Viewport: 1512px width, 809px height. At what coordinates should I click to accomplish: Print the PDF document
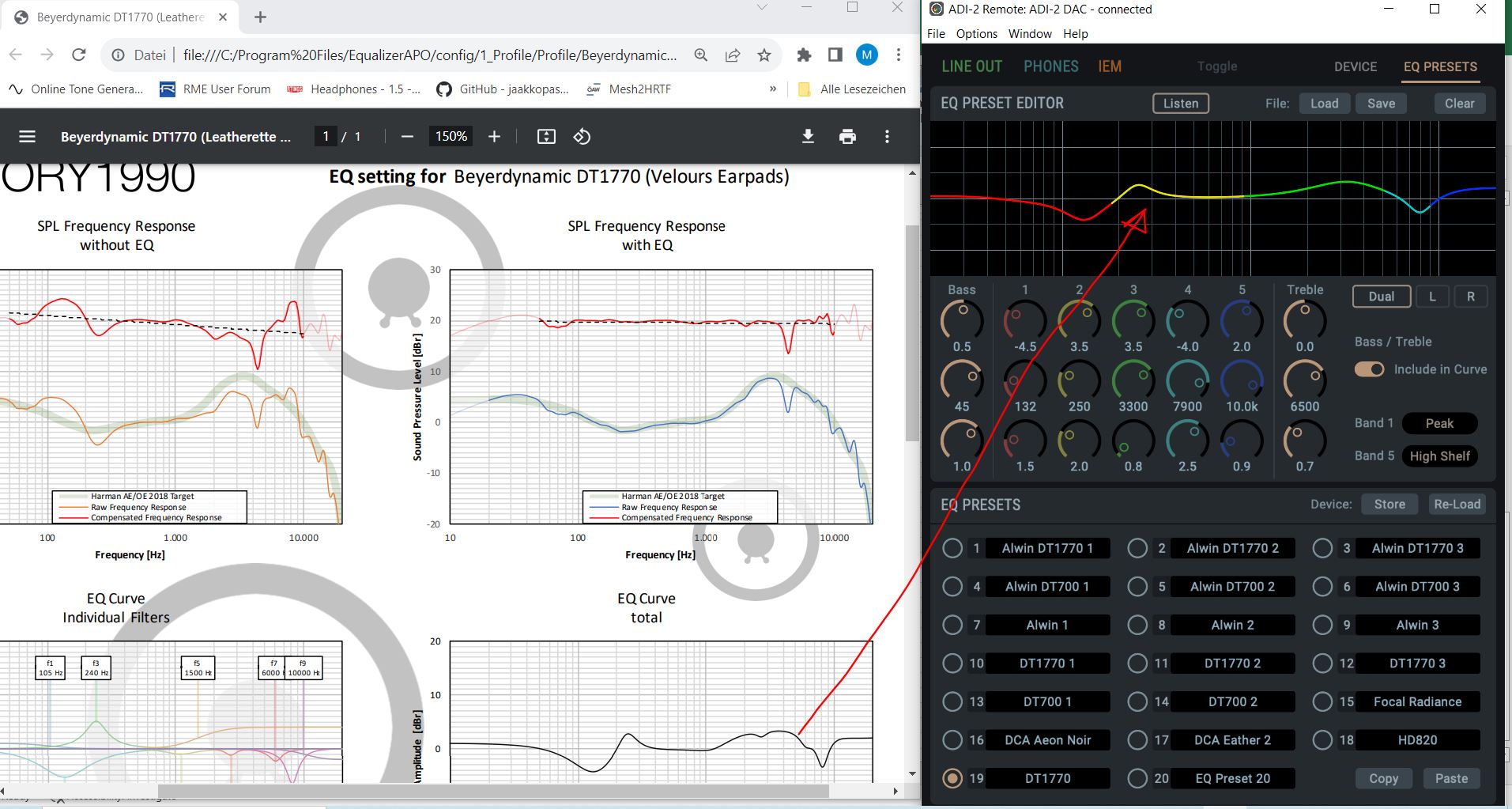click(x=847, y=137)
